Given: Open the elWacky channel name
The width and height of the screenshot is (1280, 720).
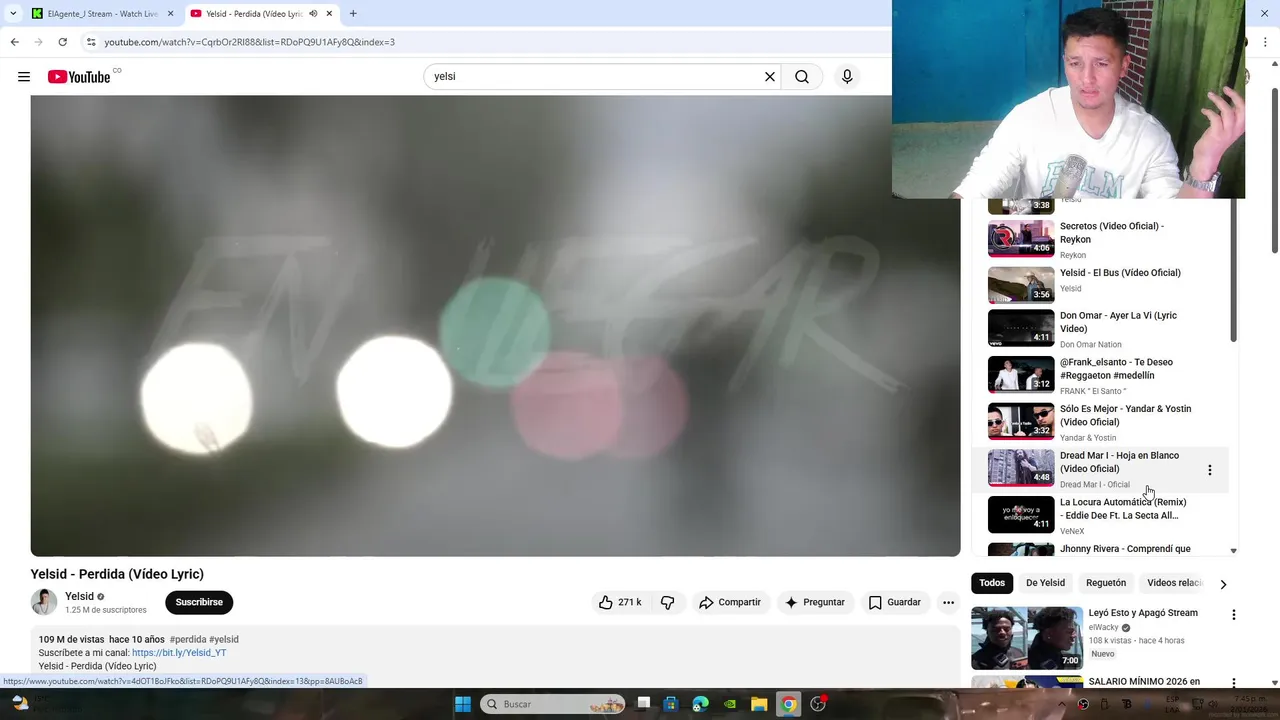Looking at the screenshot, I should pyautogui.click(x=1104, y=628).
